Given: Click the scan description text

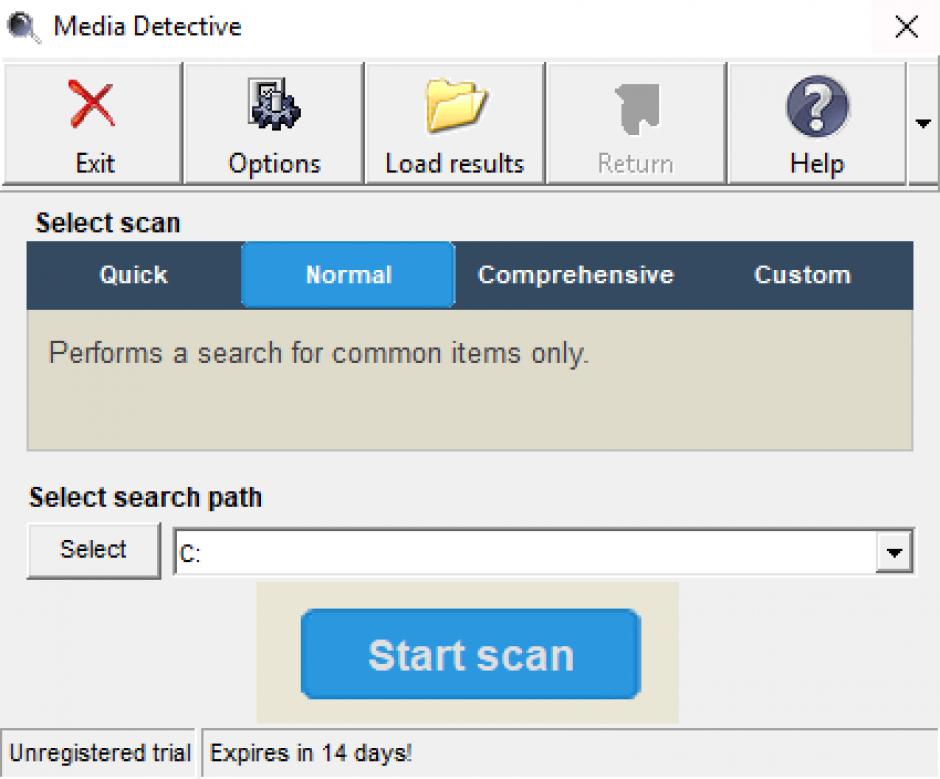Looking at the screenshot, I should (x=319, y=353).
